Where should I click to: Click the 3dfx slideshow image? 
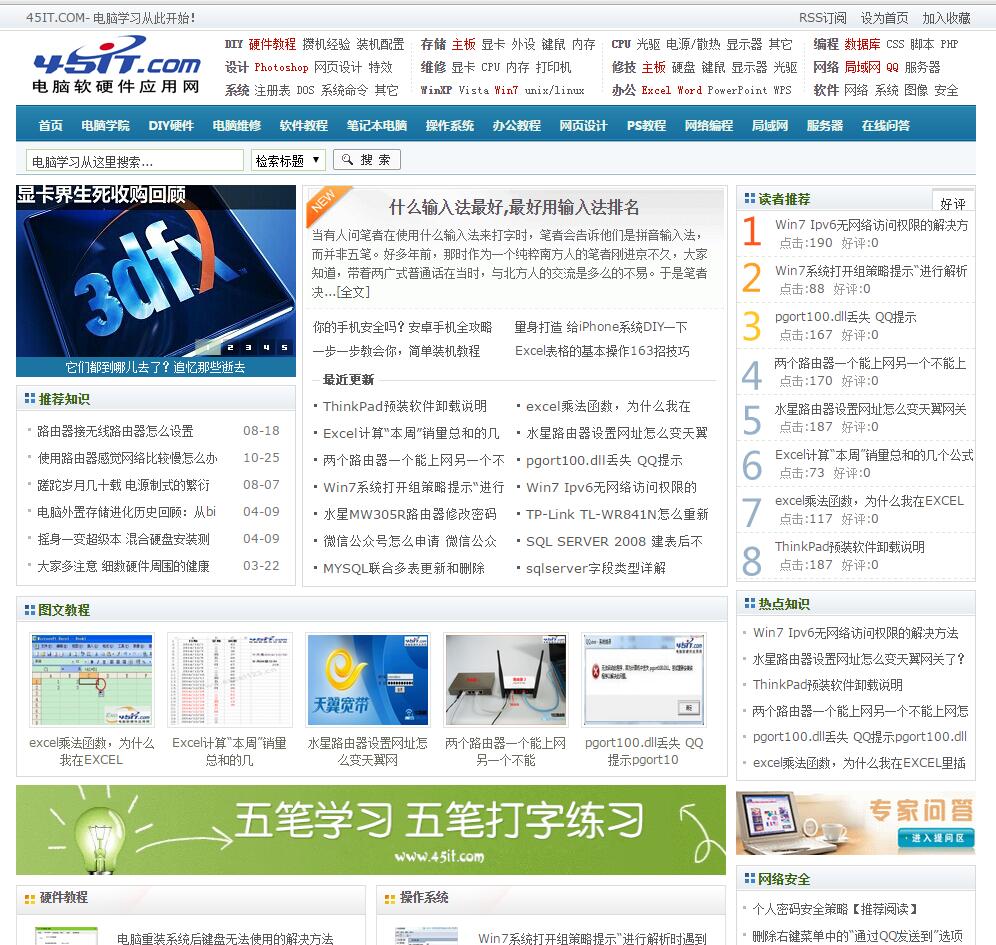click(x=156, y=271)
